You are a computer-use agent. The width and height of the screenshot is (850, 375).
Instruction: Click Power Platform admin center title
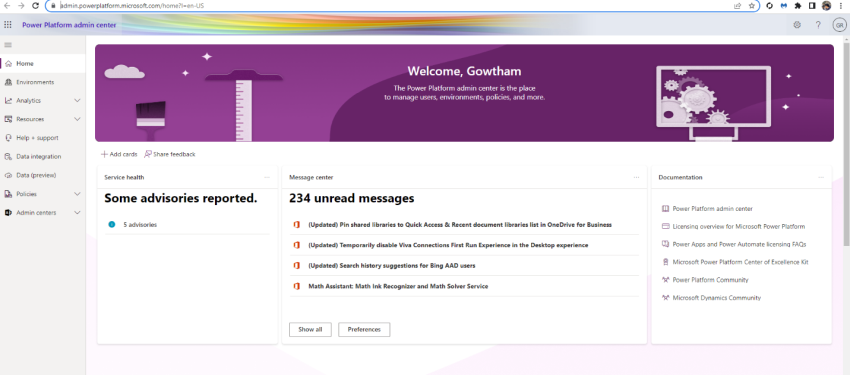(x=69, y=25)
